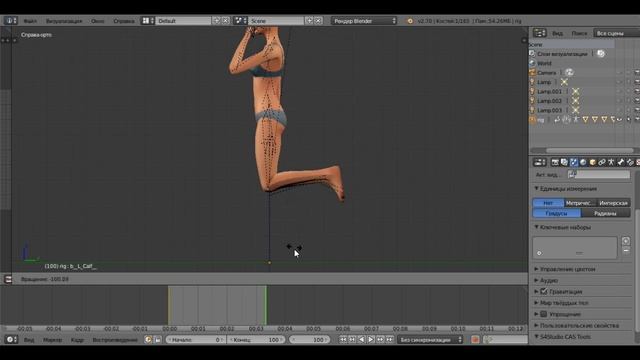Open the Все сцены display mode dropdown
The image size is (640, 360).
tap(617, 33)
